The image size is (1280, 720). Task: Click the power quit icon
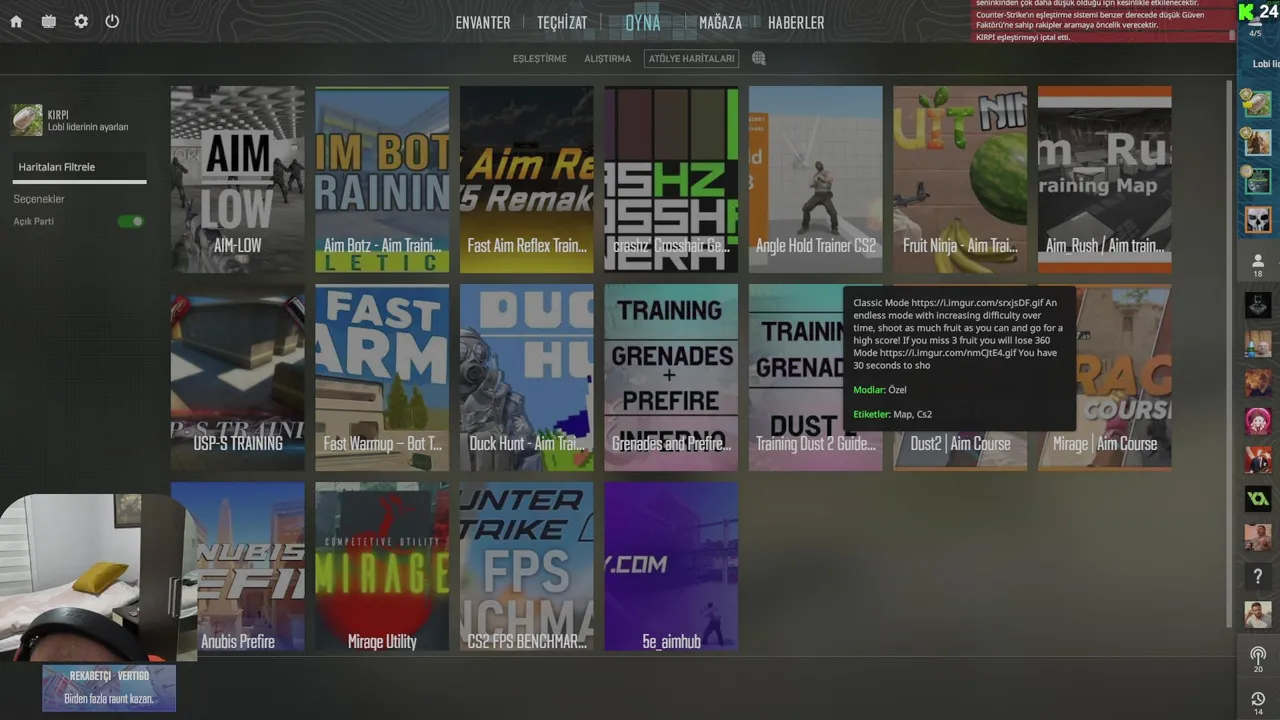[x=112, y=21]
